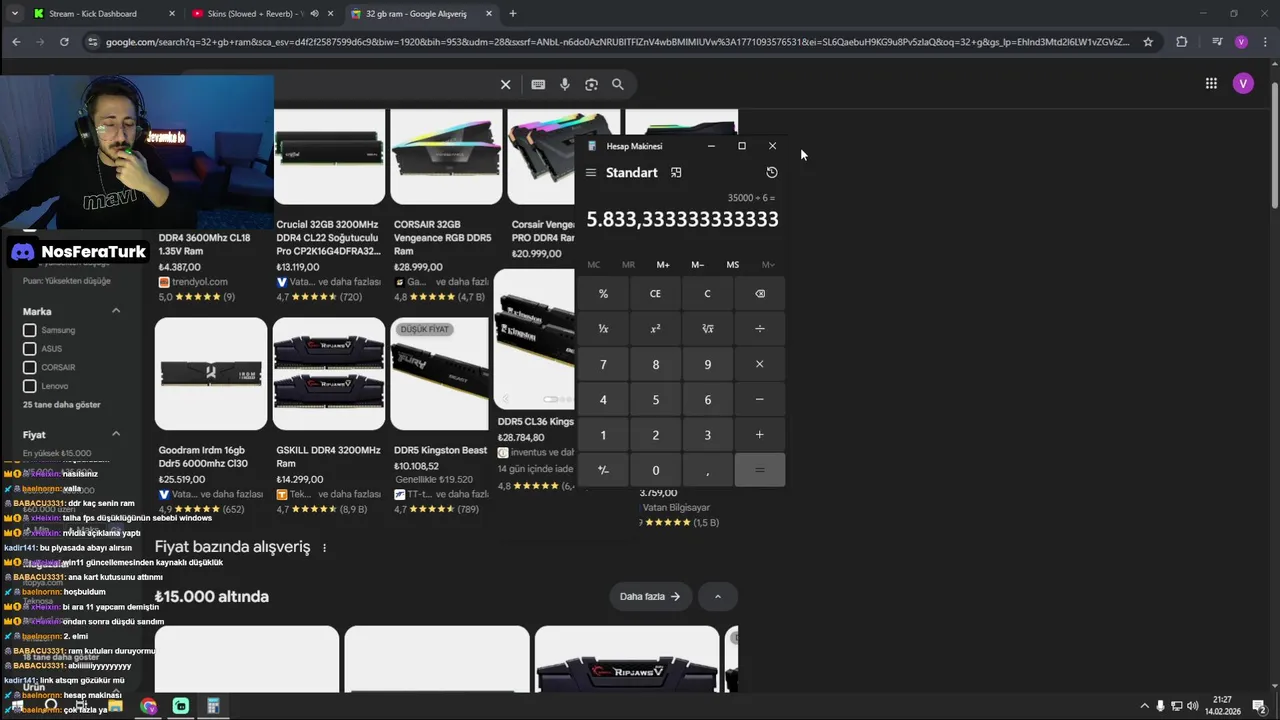The image size is (1280, 720).
Task: Switch to Stream - Kick Dashboard tab
Action: (104, 14)
